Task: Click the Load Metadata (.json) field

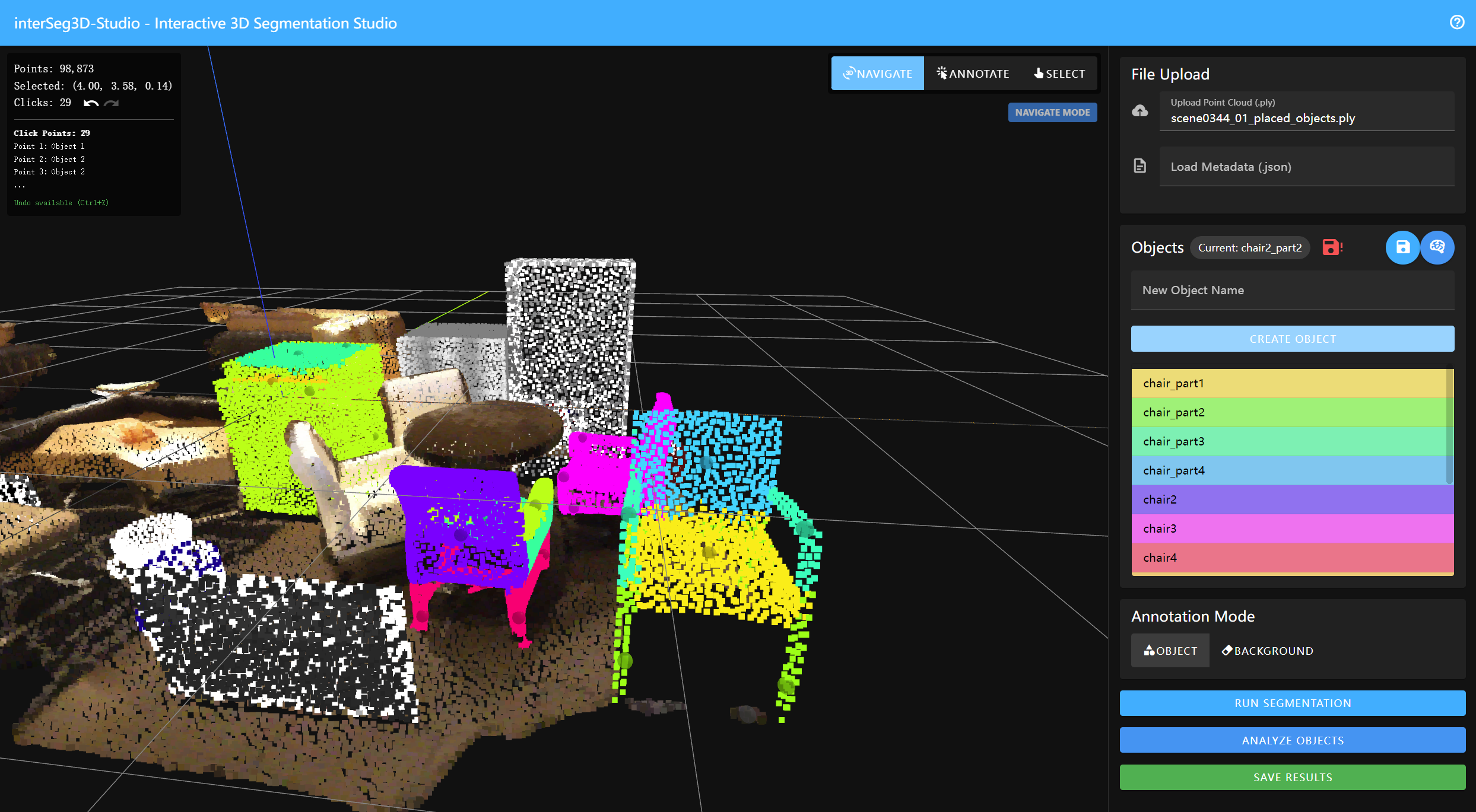Action: (1306, 167)
